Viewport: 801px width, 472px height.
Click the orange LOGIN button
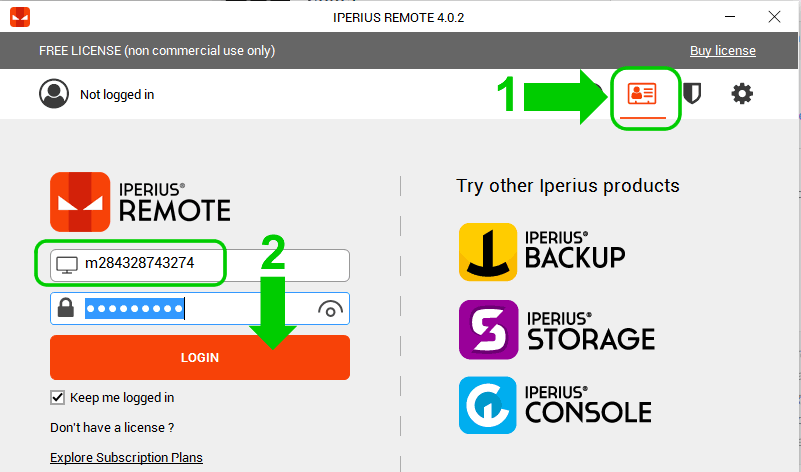[200, 357]
